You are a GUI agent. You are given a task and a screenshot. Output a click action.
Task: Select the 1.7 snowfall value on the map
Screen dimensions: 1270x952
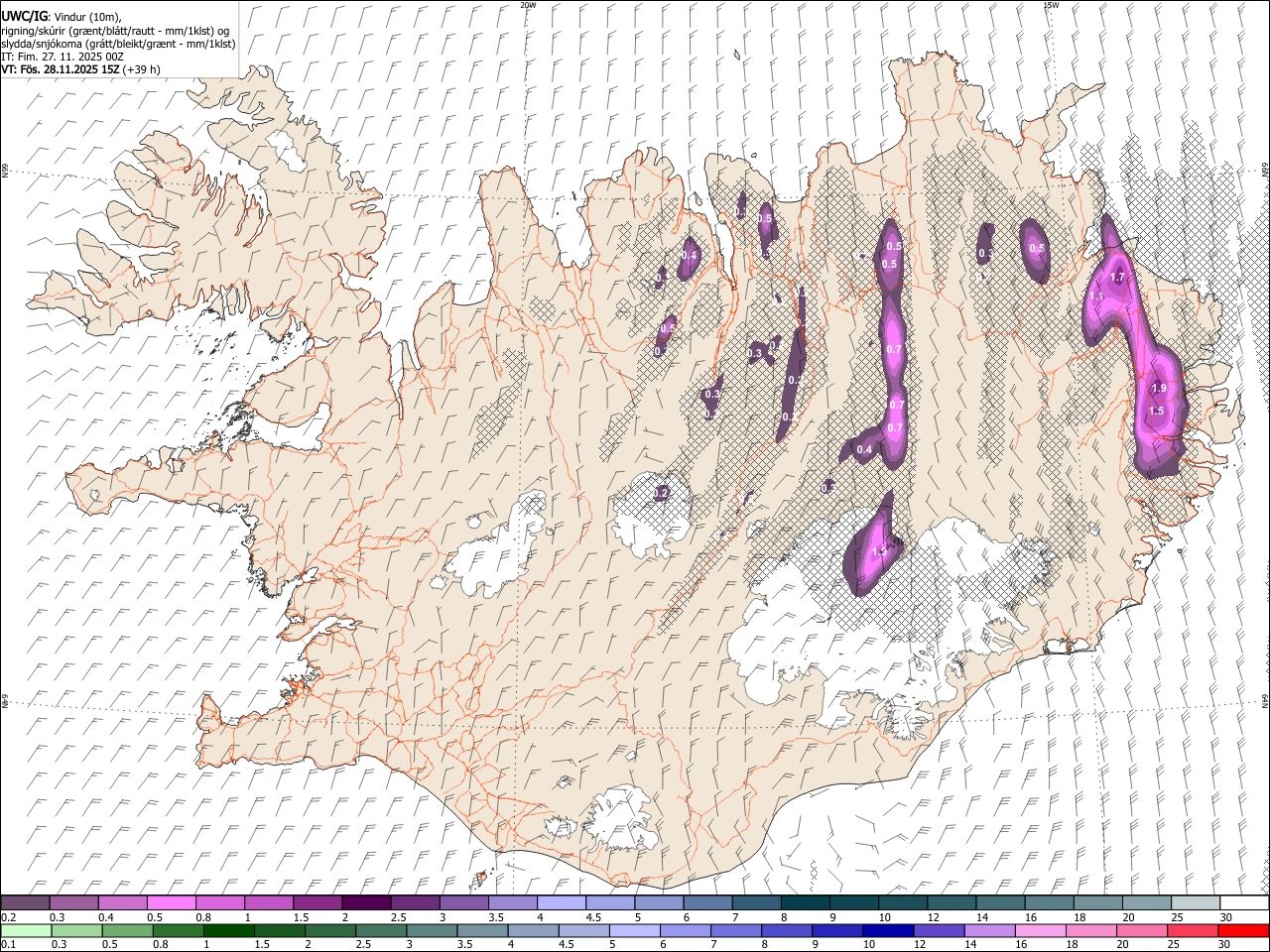1117,278
